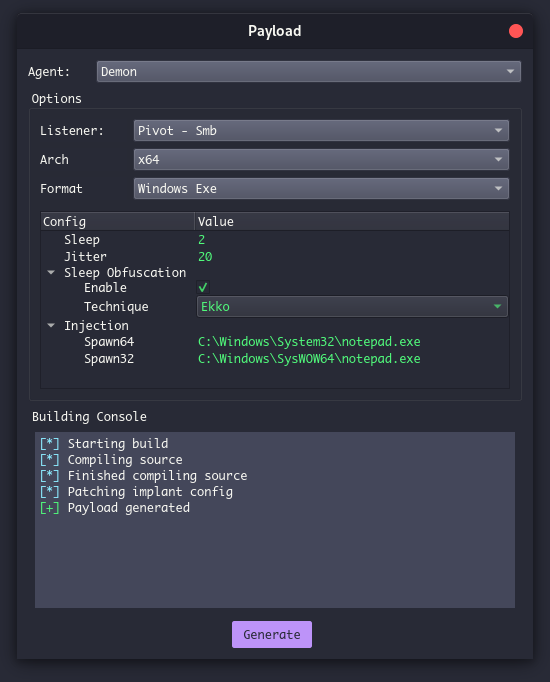Click the Starting build console line
This screenshot has height=682, width=550.
pyautogui.click(x=104, y=444)
